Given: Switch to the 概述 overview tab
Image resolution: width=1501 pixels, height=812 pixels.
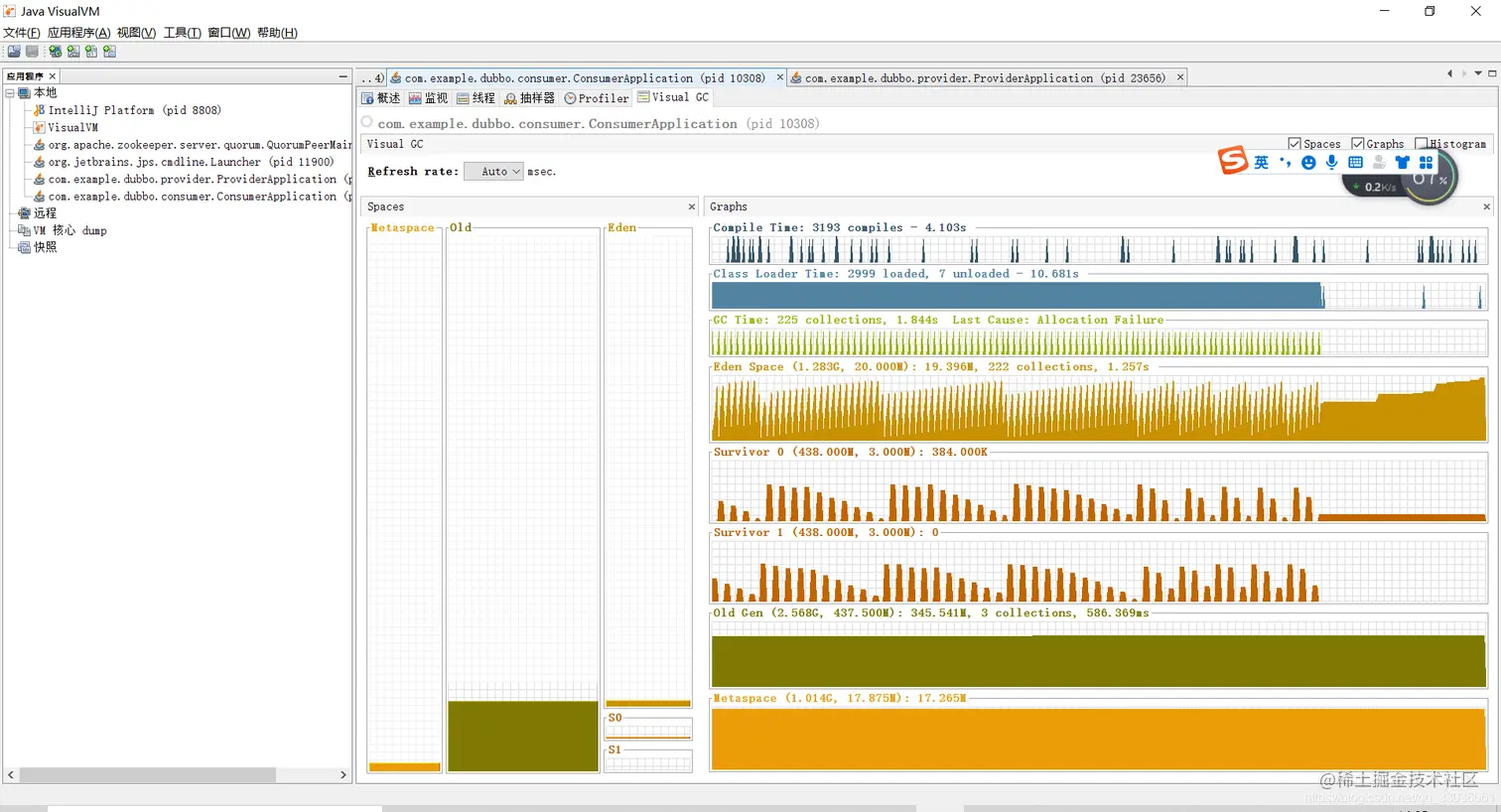Looking at the screenshot, I should coord(380,98).
